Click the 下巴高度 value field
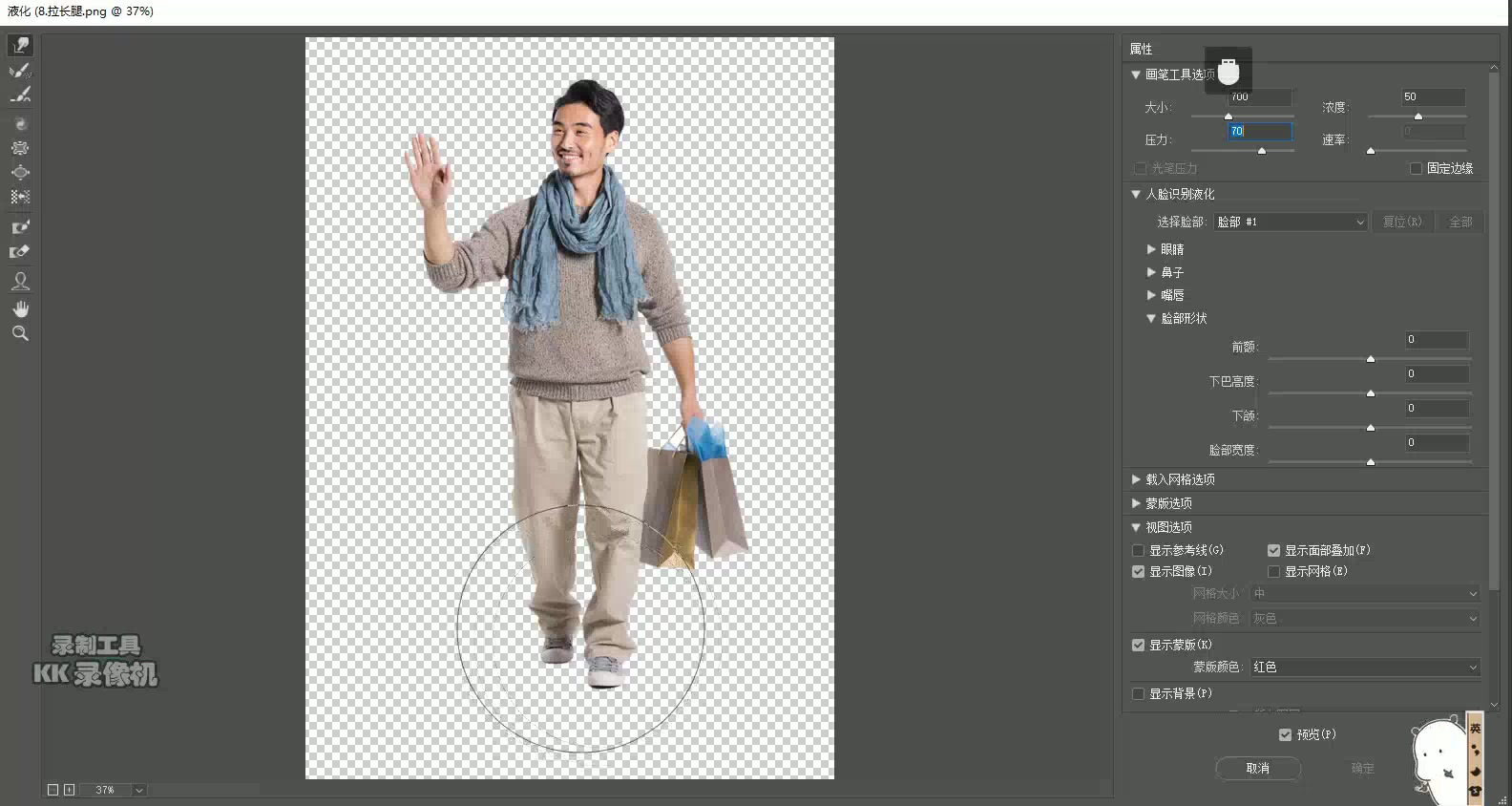Viewport: 1512px width, 806px height. pyautogui.click(x=1437, y=374)
